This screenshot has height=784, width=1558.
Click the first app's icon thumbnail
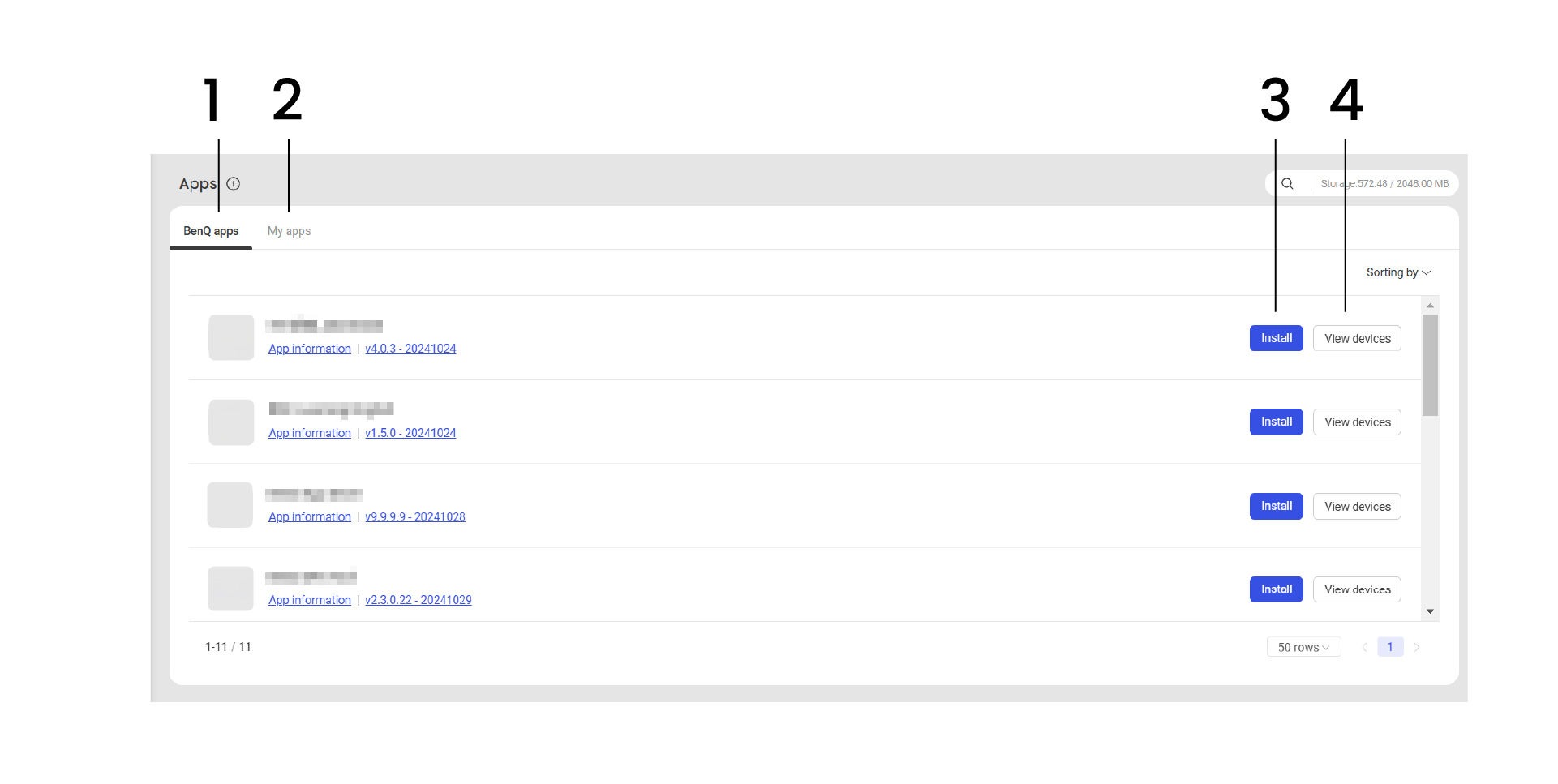point(231,337)
